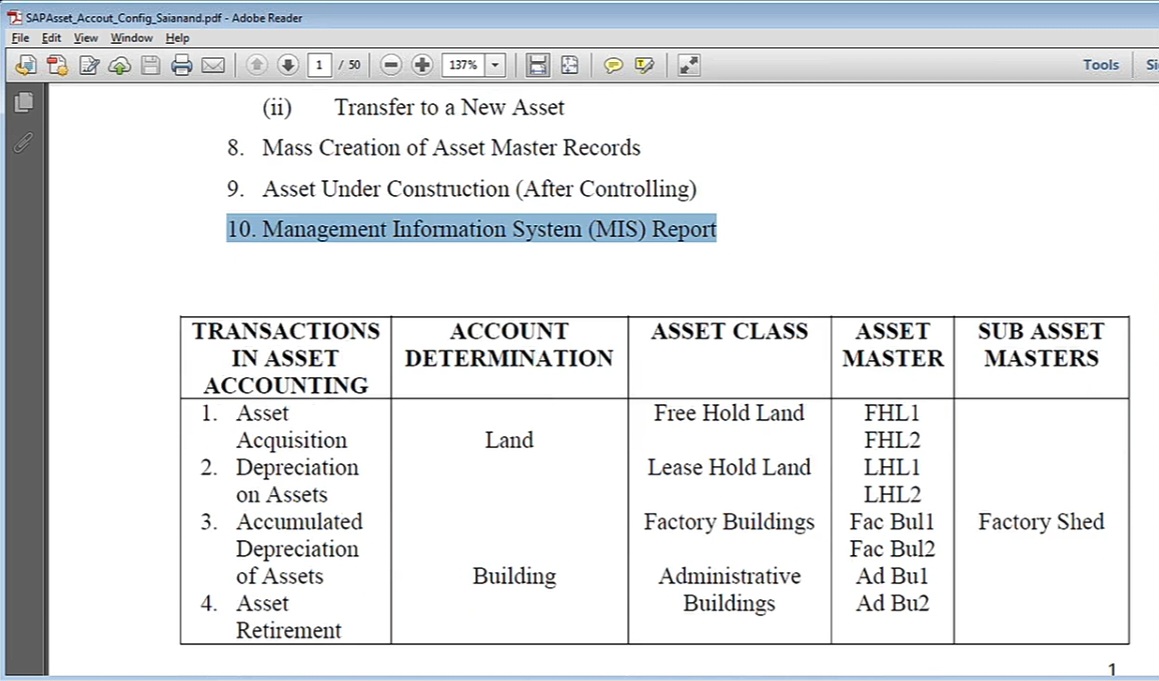Click 'LHL2' in the Asset Master column
1159x681 pixels.
(x=892, y=495)
